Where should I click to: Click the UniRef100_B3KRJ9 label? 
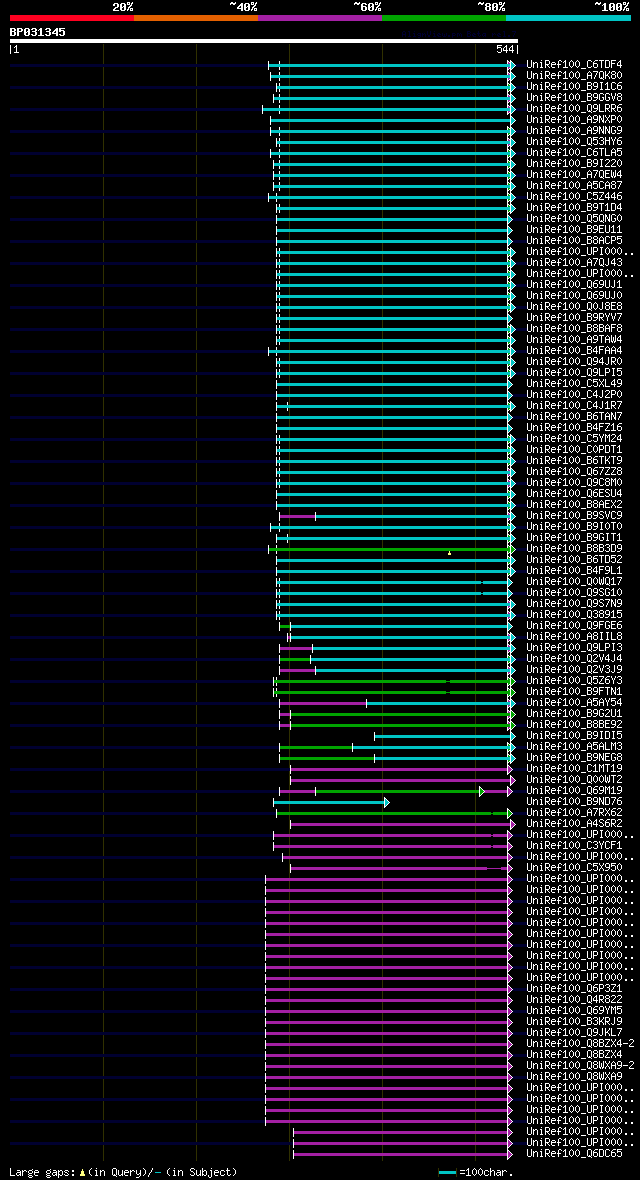(574, 1021)
